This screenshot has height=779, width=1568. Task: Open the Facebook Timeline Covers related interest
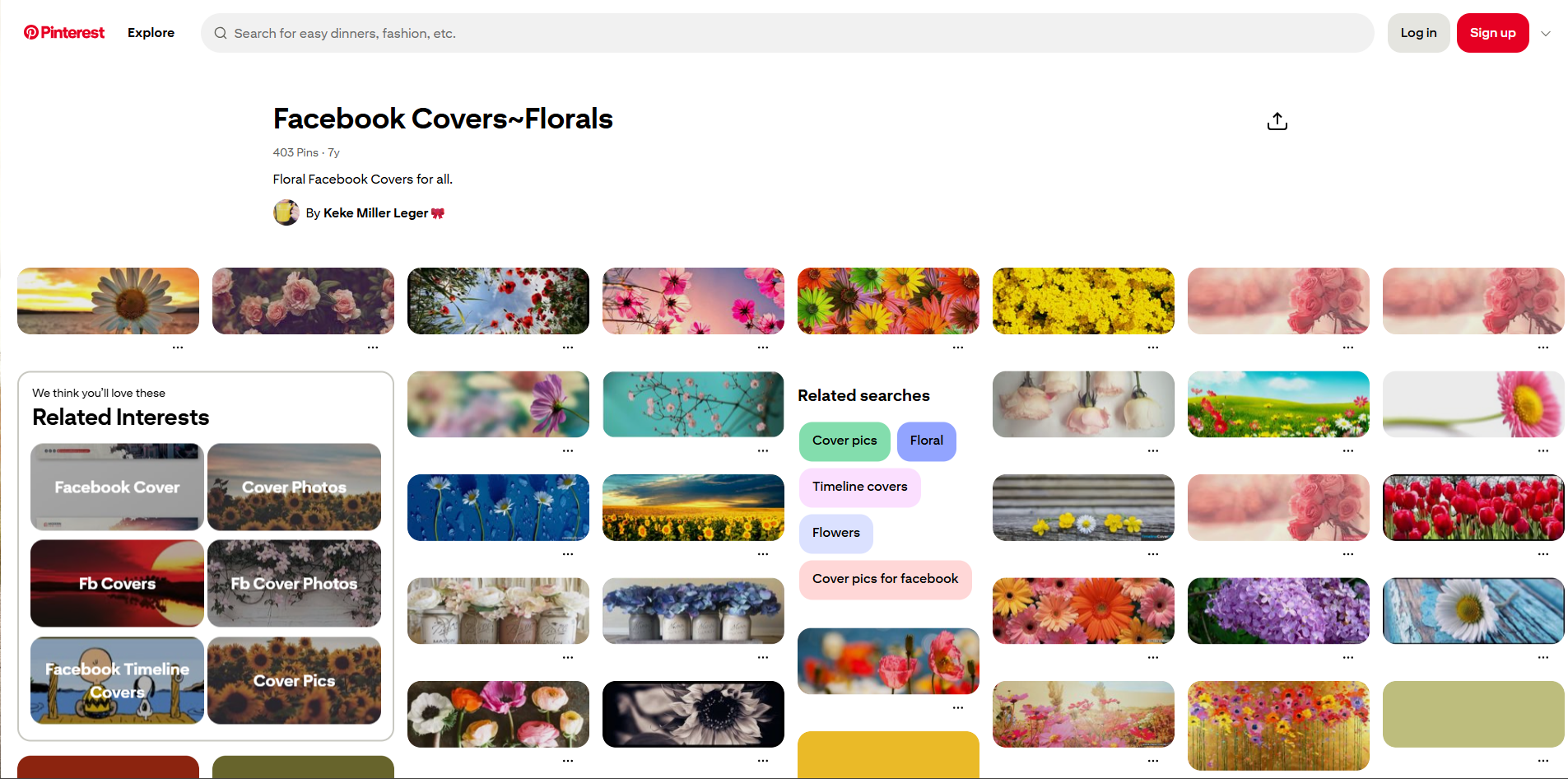pyautogui.click(x=116, y=680)
